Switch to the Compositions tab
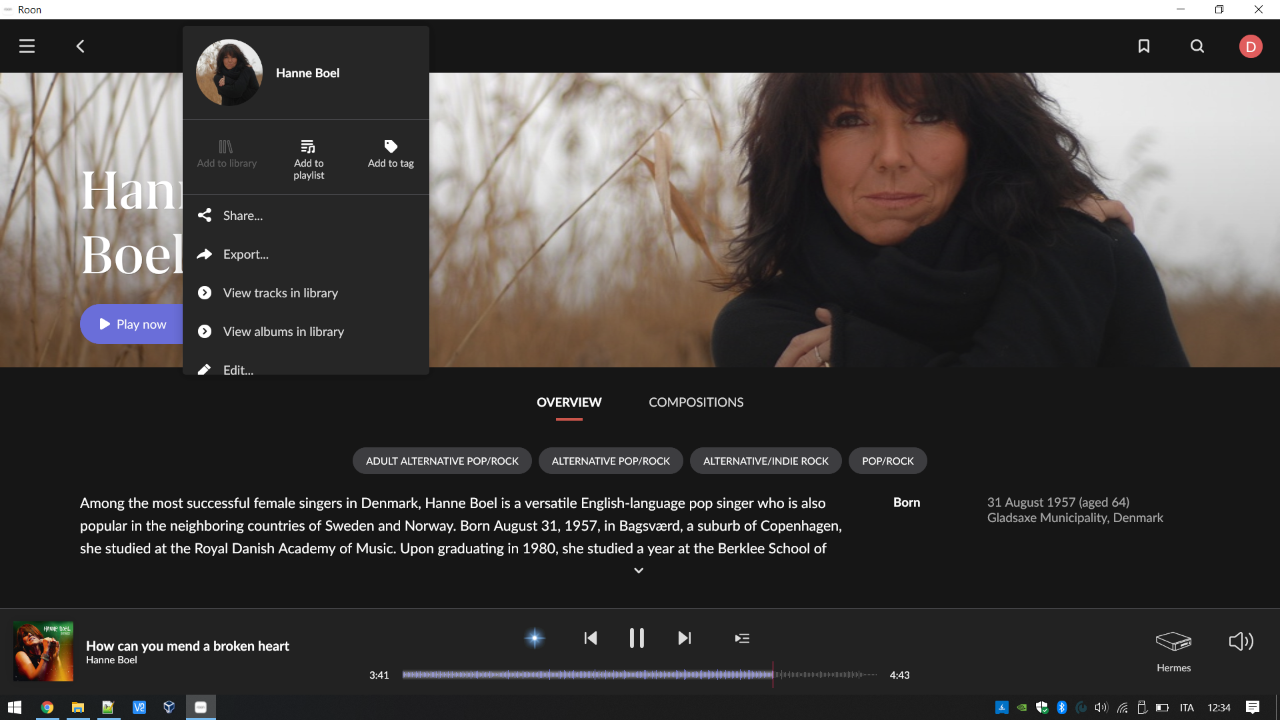Image resolution: width=1280 pixels, height=720 pixels. pos(696,402)
